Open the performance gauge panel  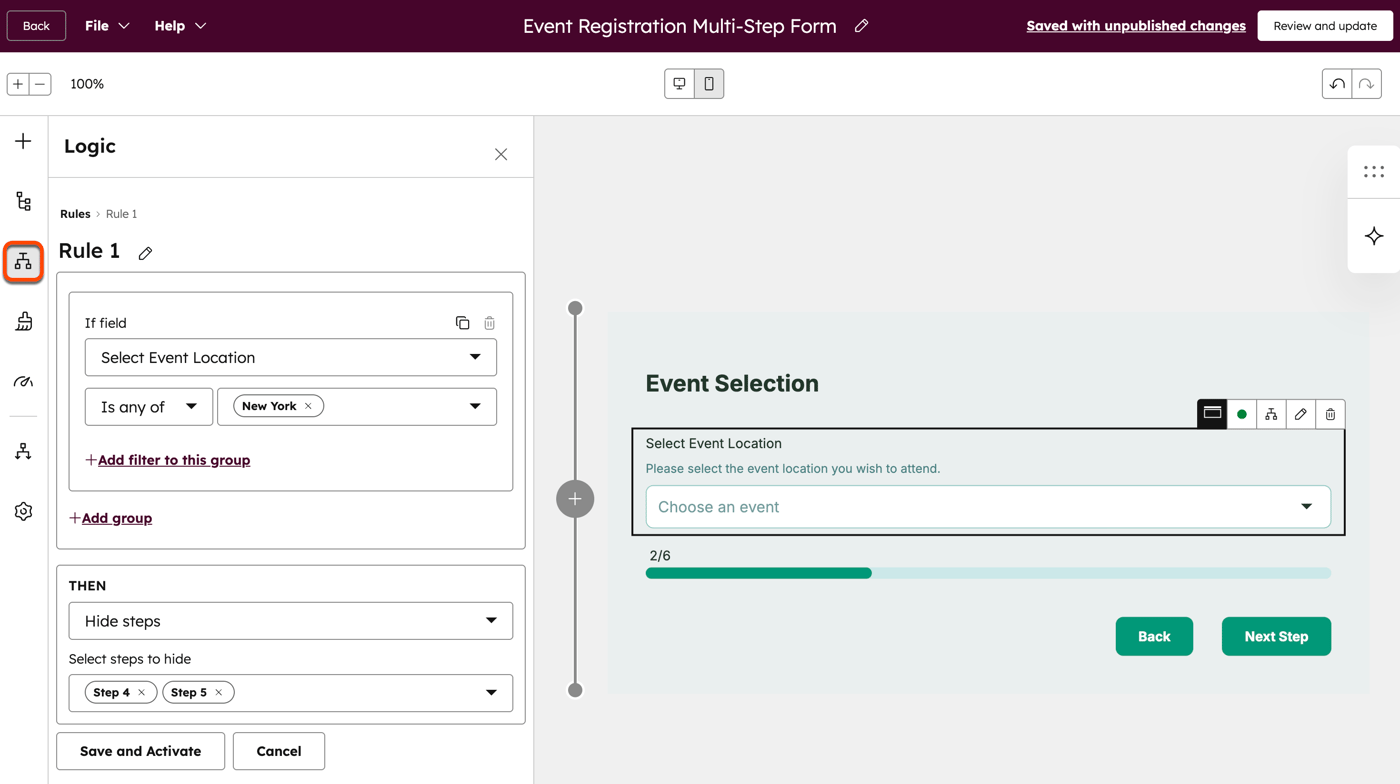pyautogui.click(x=22, y=381)
